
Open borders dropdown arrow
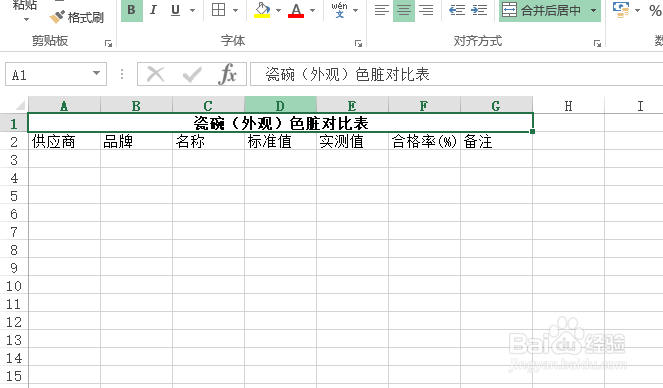[x=236, y=10]
